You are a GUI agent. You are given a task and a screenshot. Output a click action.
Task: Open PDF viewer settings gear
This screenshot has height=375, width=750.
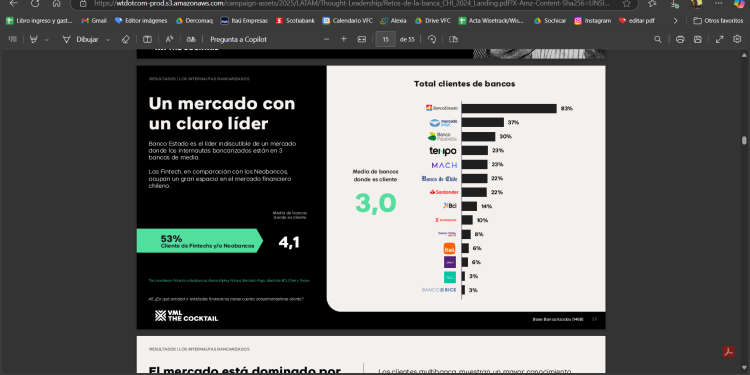737,39
